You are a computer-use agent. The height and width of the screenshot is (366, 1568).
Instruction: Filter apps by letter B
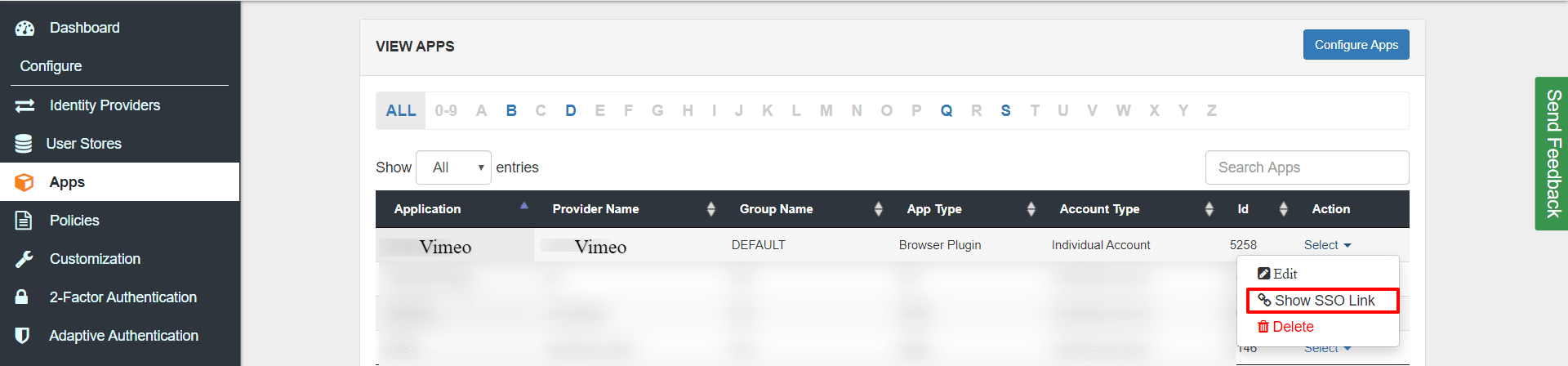click(x=511, y=110)
